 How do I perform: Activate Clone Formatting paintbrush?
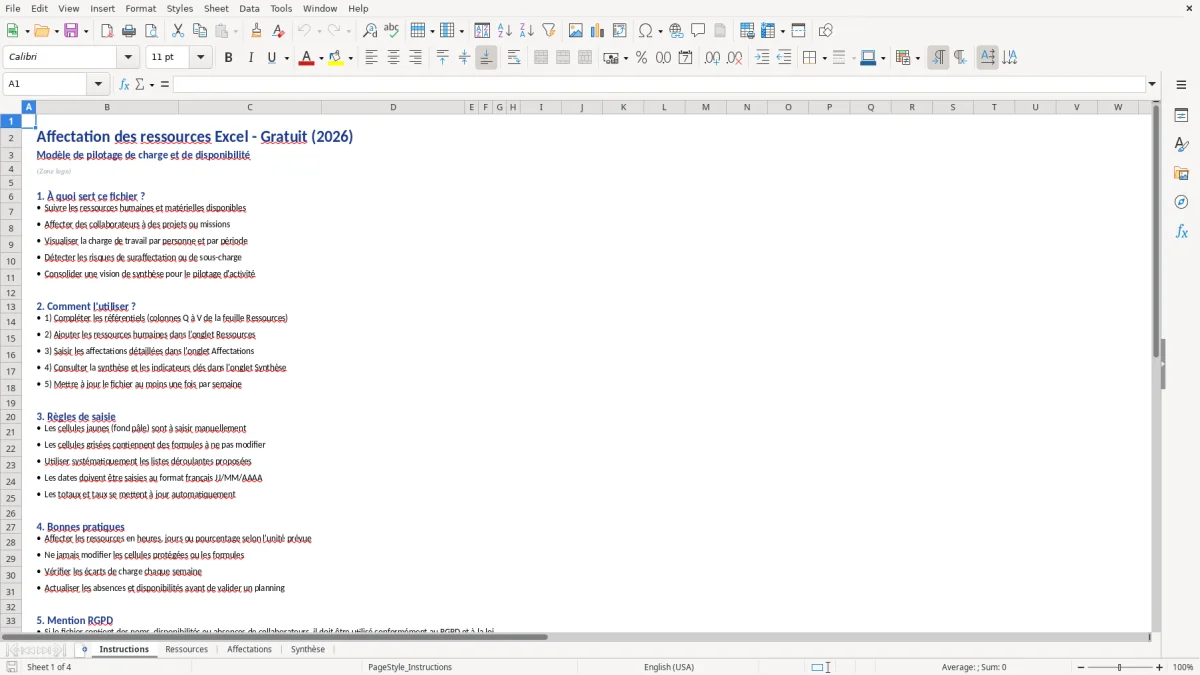click(257, 31)
